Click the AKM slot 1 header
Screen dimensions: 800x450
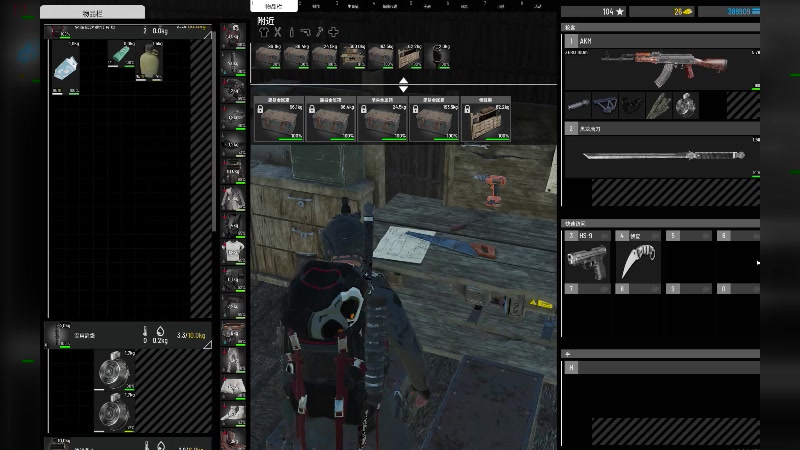662,41
